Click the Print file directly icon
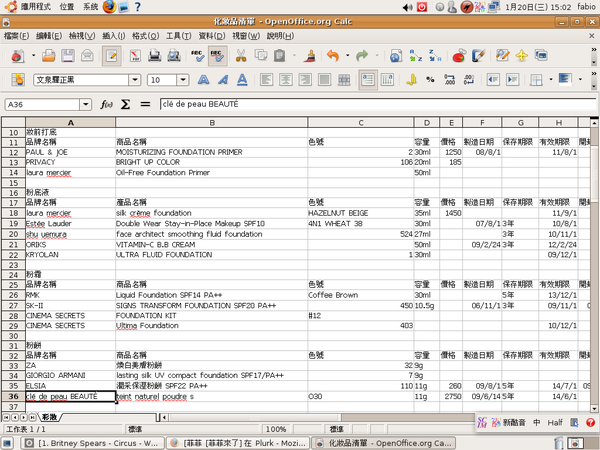Image resolution: width=600 pixels, height=450 pixels. tap(155, 56)
